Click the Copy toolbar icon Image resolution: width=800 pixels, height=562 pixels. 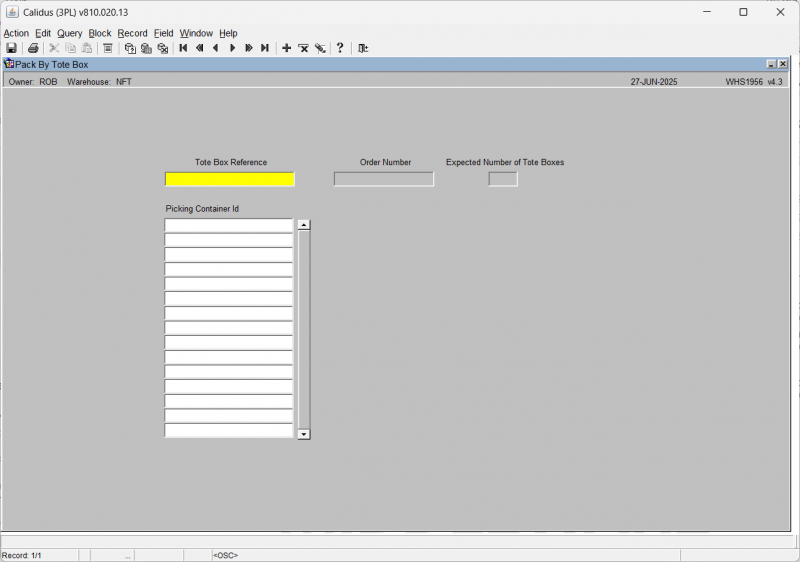(x=70, y=48)
